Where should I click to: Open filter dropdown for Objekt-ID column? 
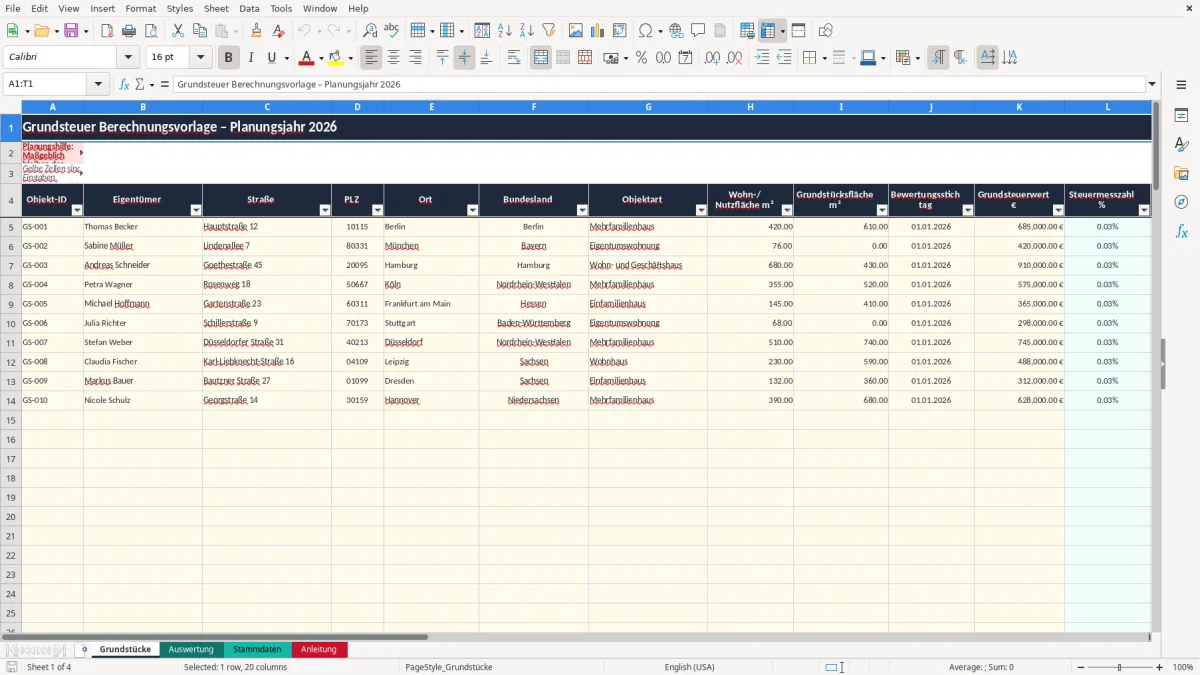click(76, 210)
